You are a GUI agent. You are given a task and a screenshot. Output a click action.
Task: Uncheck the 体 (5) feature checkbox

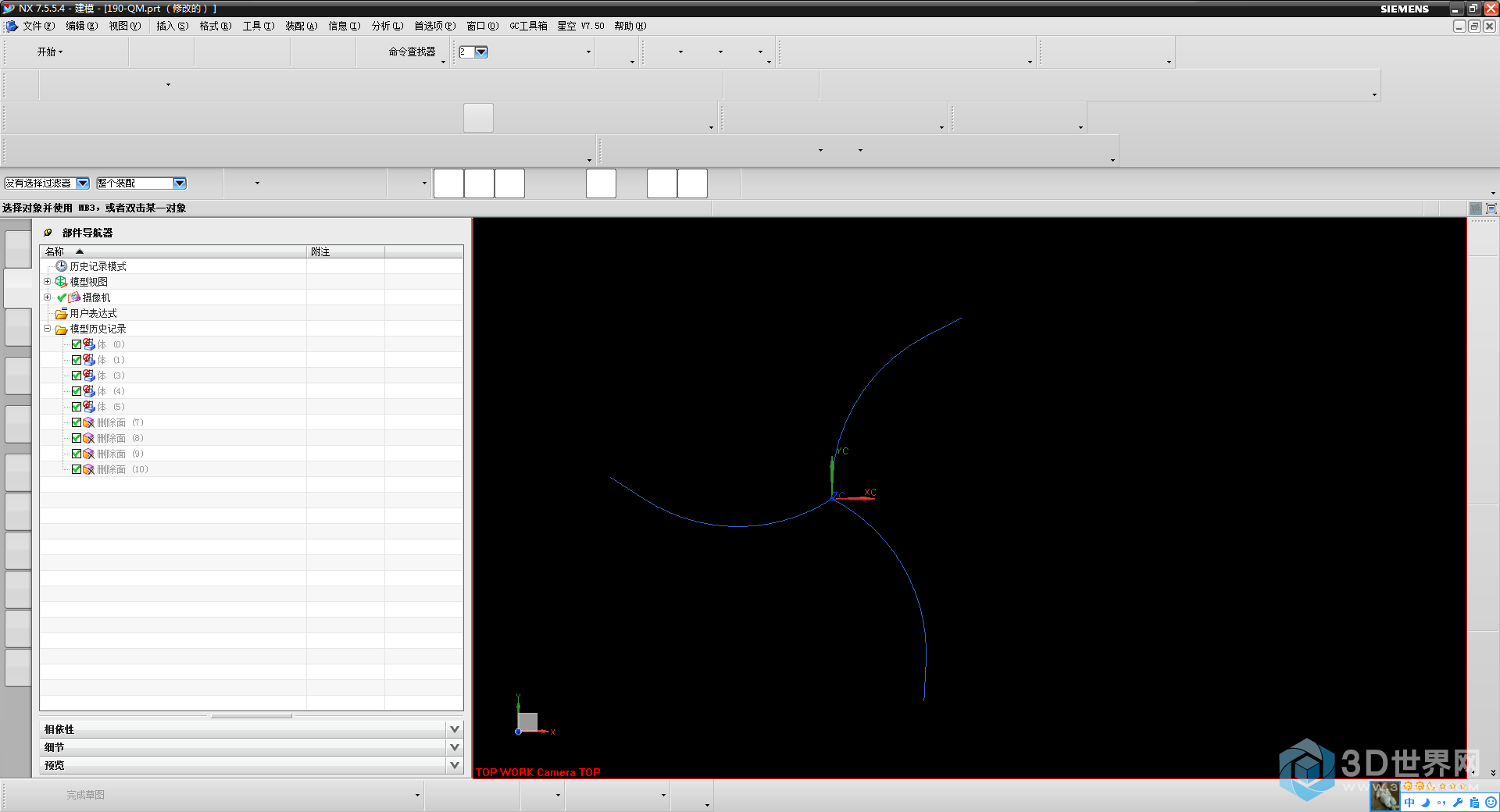(77, 407)
